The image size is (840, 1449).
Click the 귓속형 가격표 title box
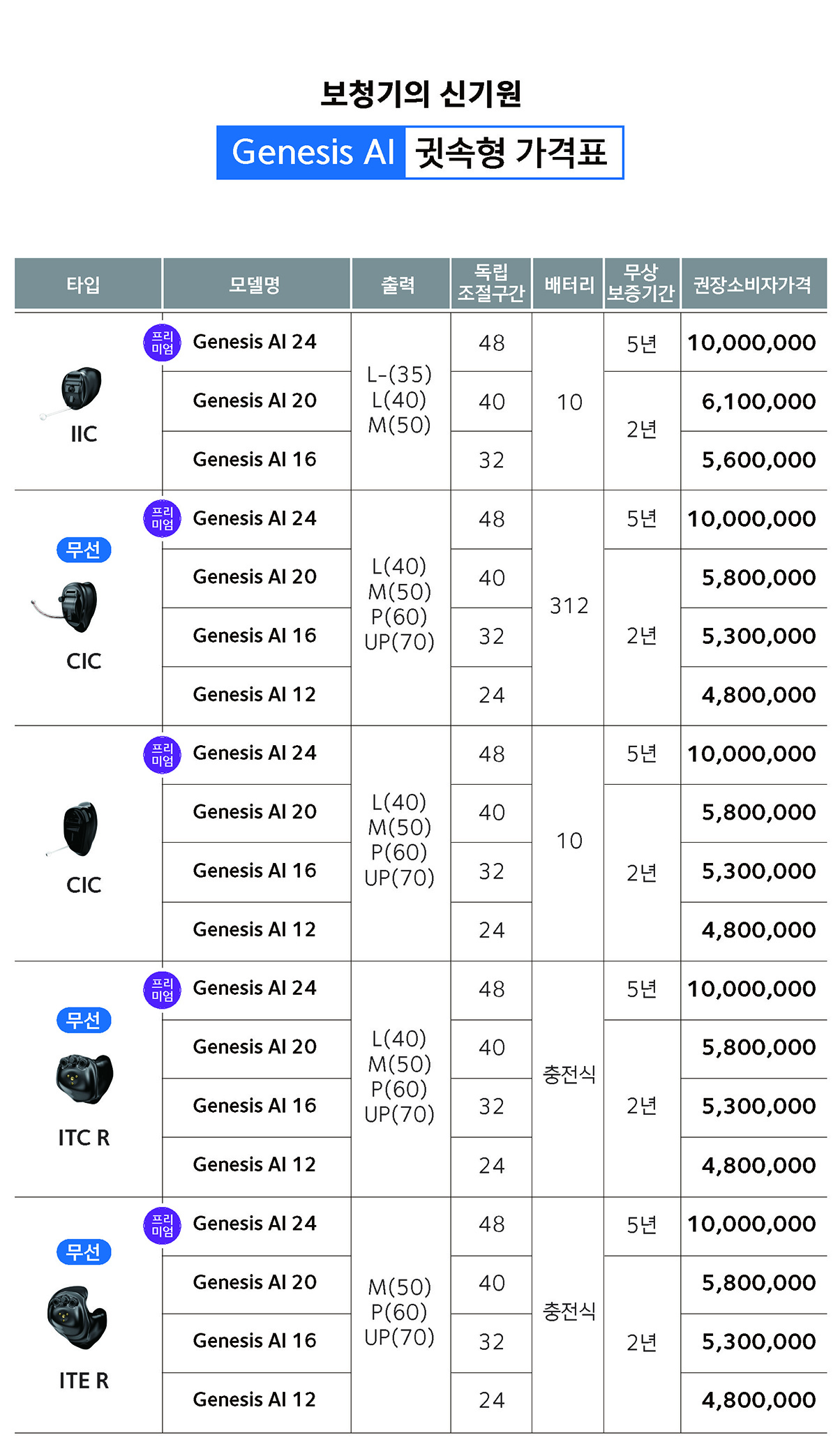point(512,153)
